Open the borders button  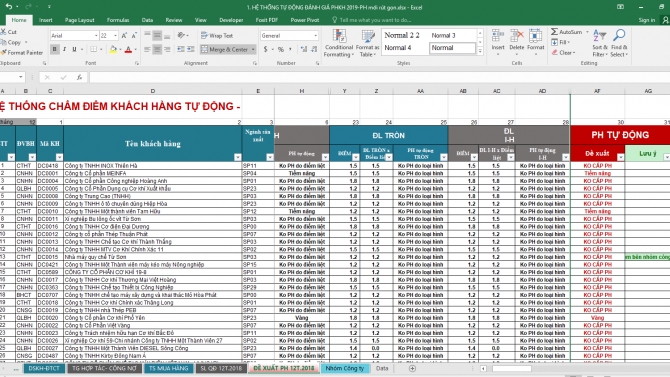[94, 49]
